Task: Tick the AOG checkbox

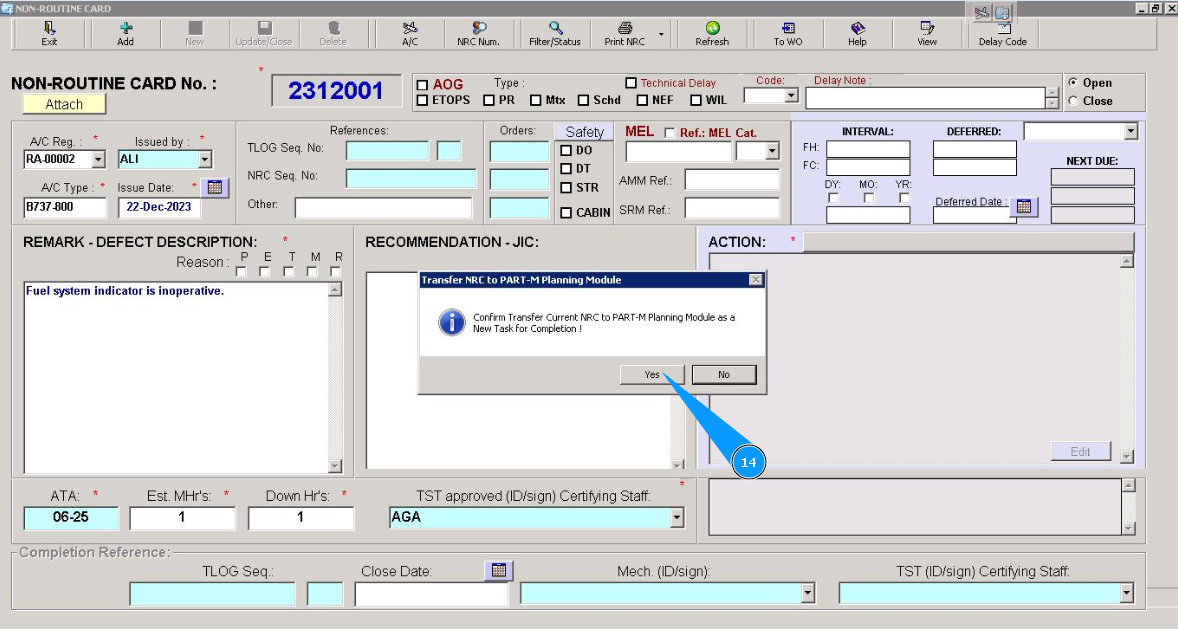Action: (x=422, y=85)
